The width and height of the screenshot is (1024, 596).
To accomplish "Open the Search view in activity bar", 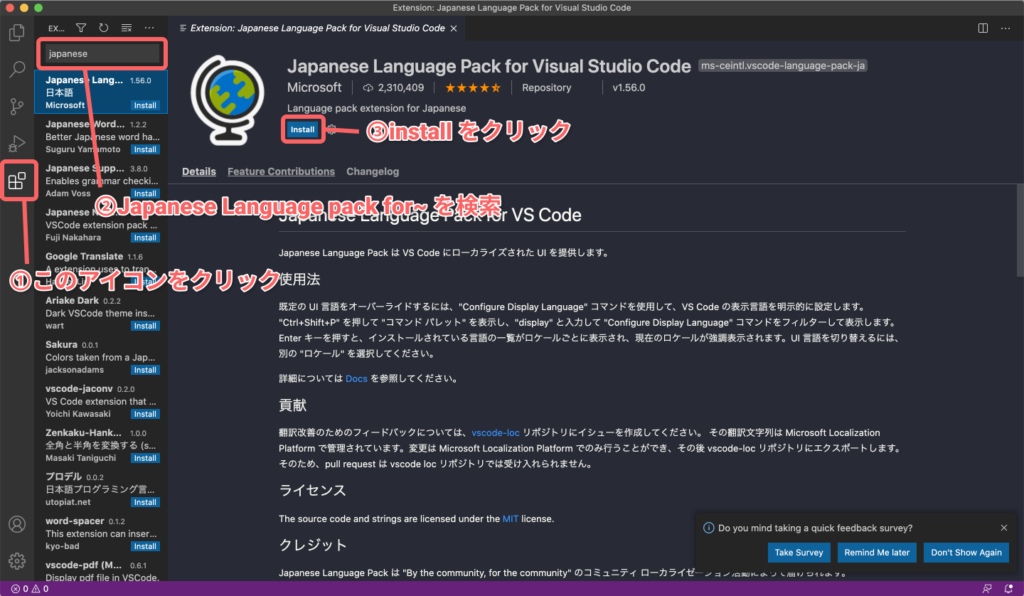I will pyautogui.click(x=17, y=69).
